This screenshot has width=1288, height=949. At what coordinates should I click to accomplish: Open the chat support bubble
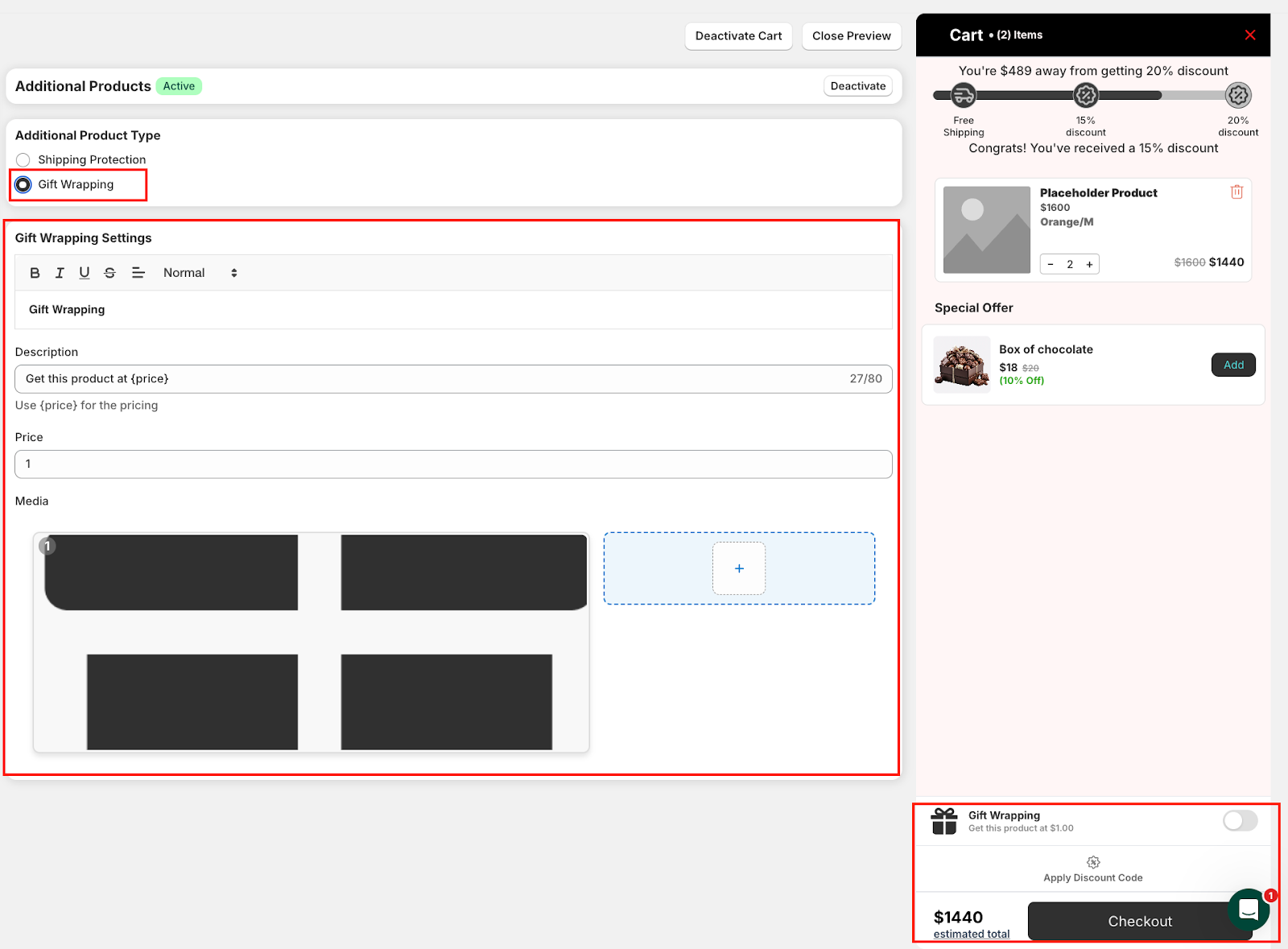coord(1248,910)
